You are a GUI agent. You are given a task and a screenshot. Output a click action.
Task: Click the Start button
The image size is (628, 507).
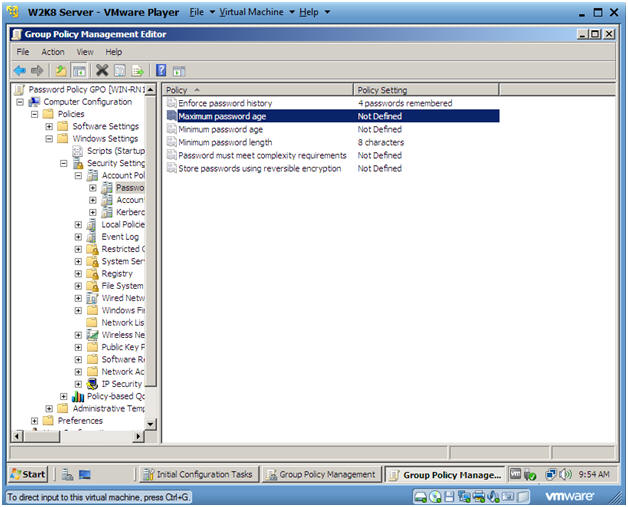[28, 475]
